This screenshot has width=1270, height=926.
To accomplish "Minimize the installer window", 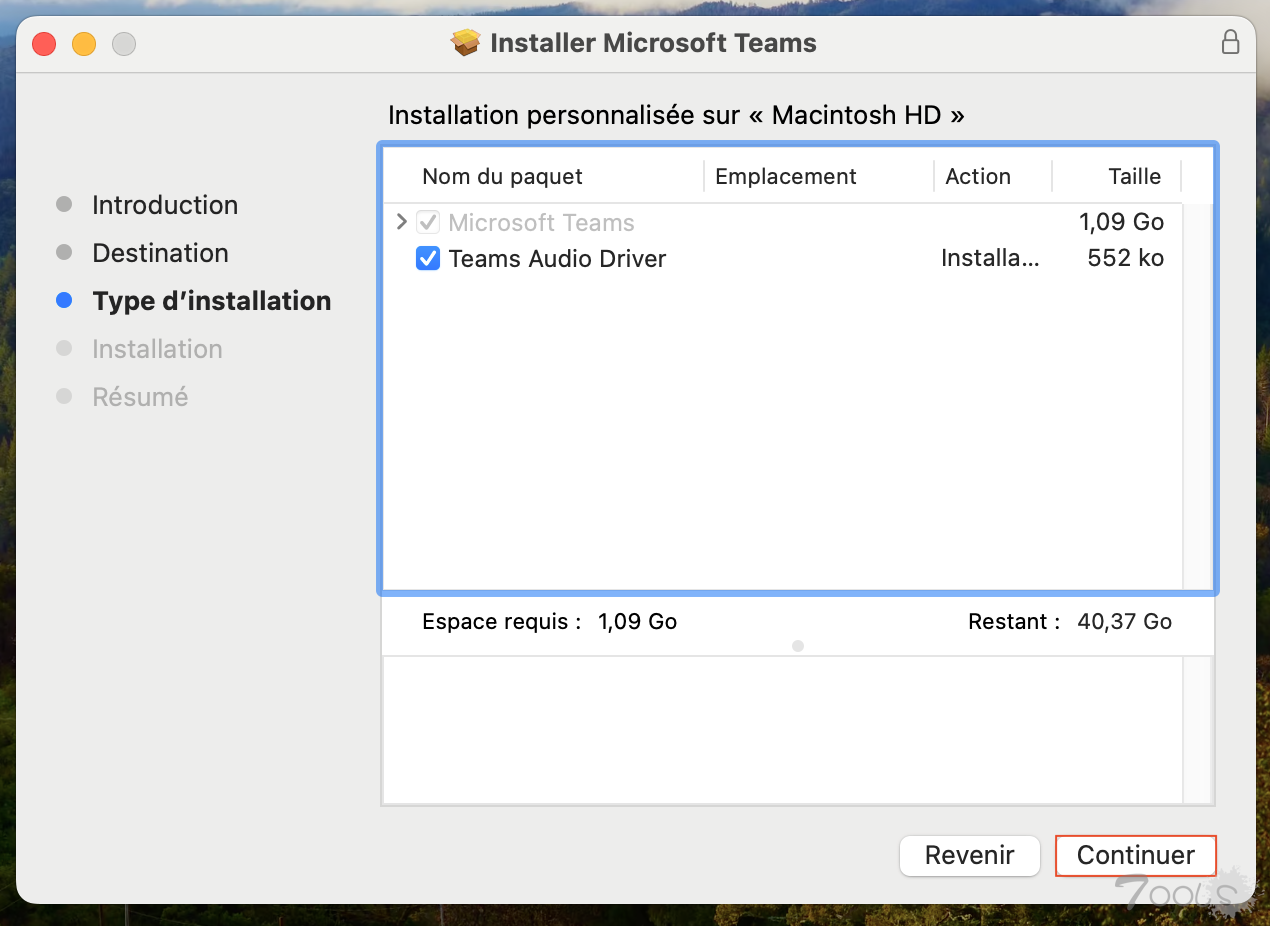I will [84, 44].
